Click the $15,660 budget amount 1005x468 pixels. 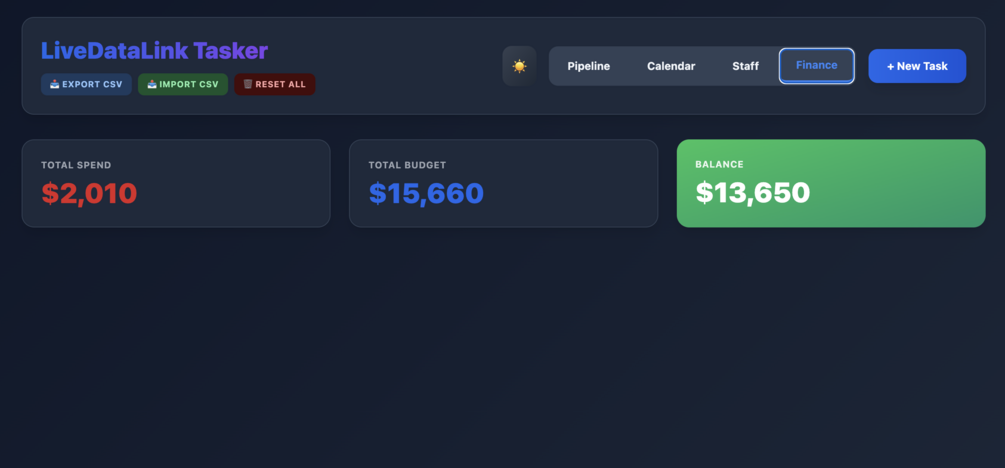(426, 193)
